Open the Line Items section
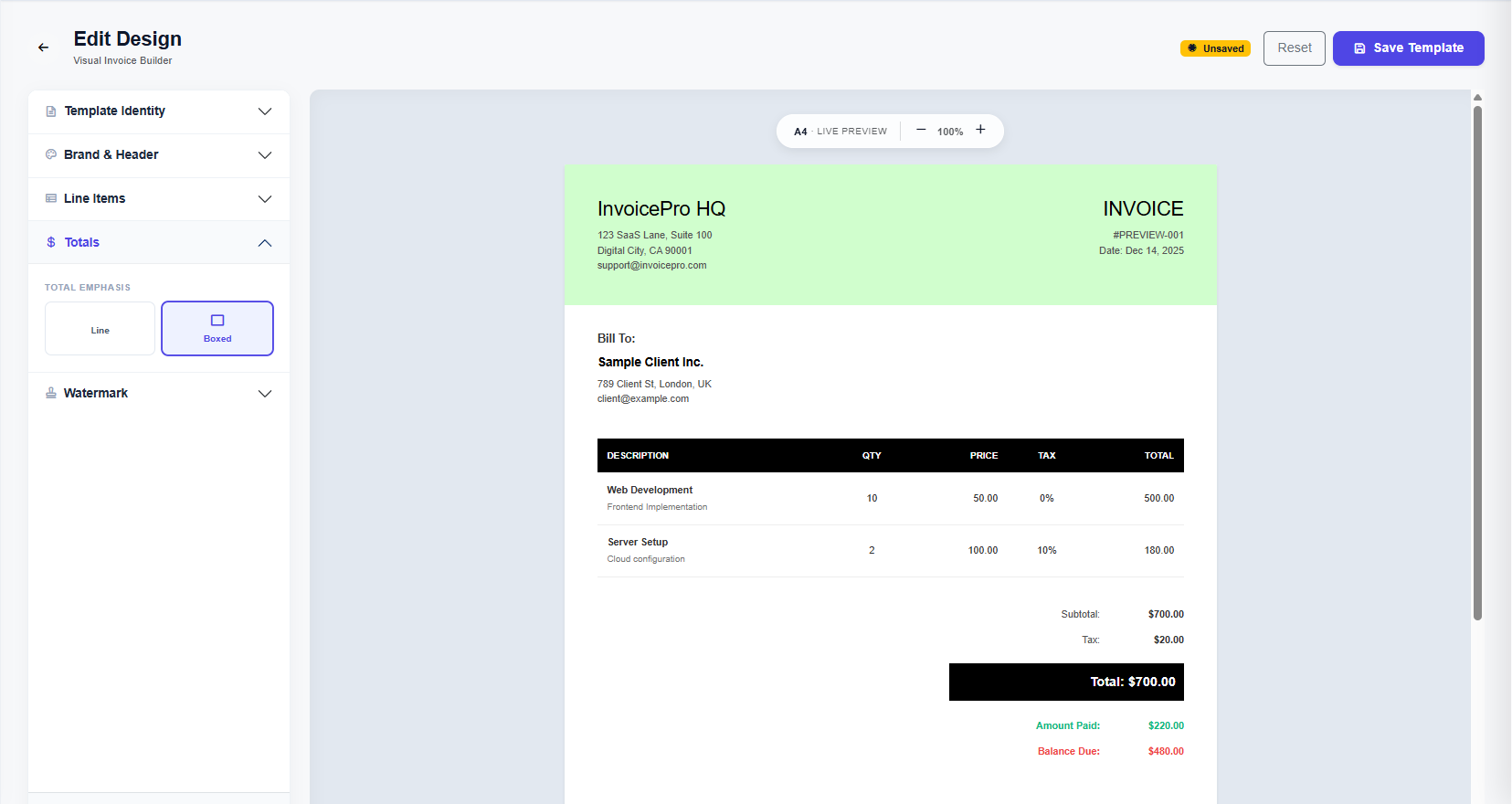The image size is (1512, 804). [95, 198]
